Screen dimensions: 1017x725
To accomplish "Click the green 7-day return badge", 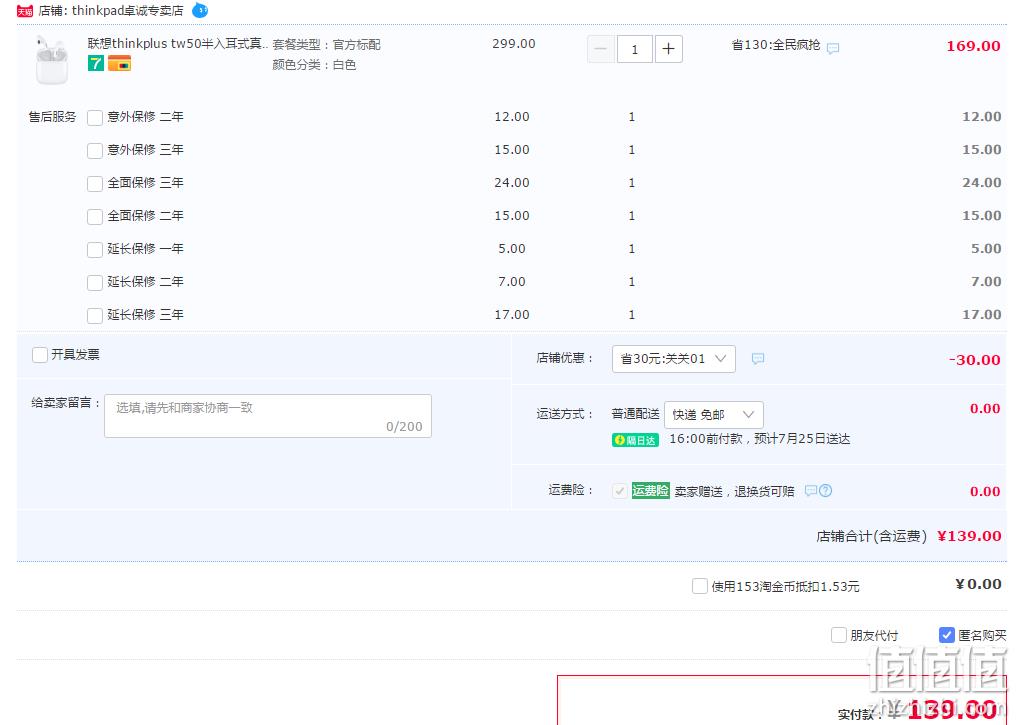I will coord(96,64).
